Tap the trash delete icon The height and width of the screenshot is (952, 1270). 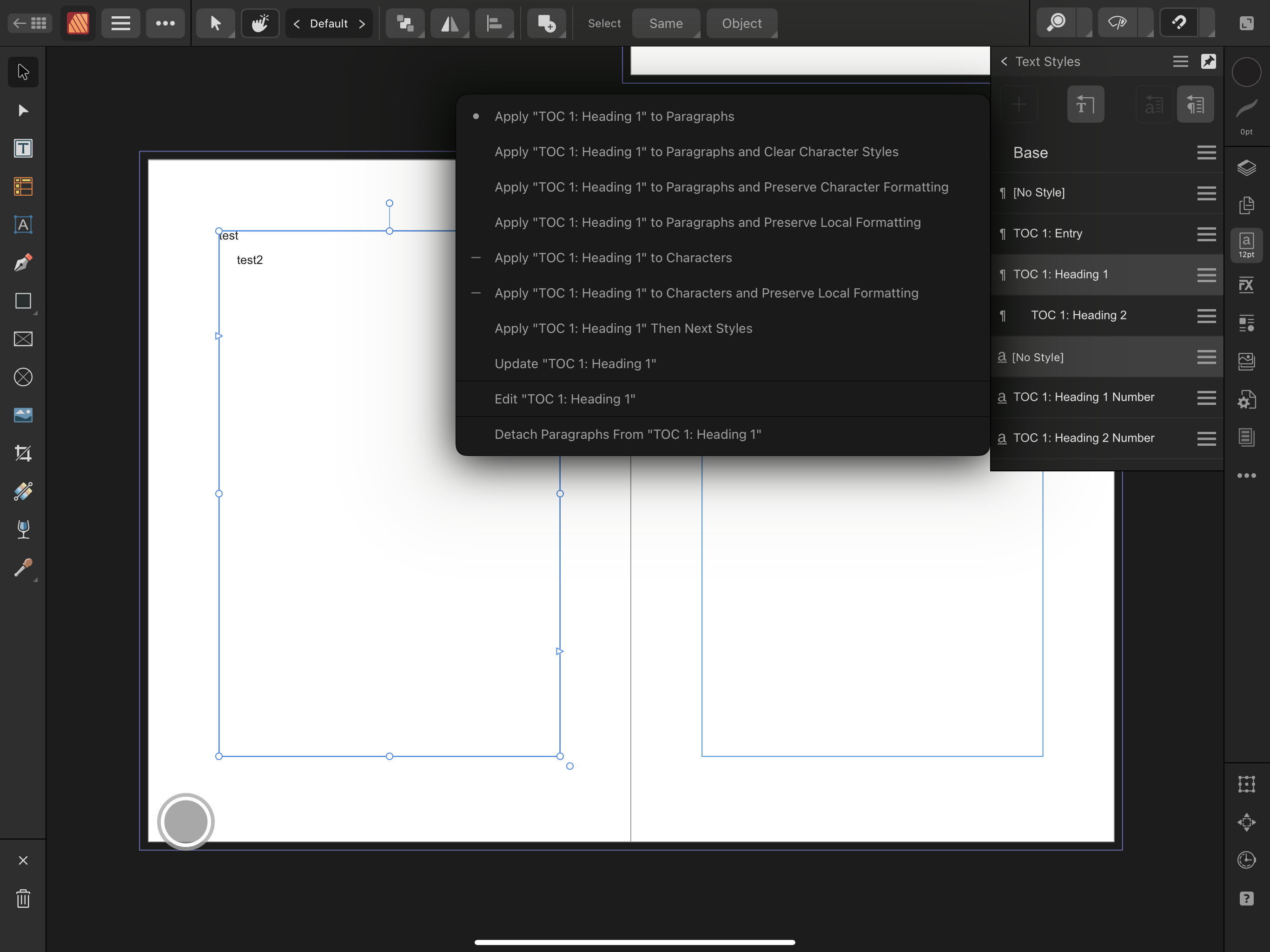coord(23,899)
